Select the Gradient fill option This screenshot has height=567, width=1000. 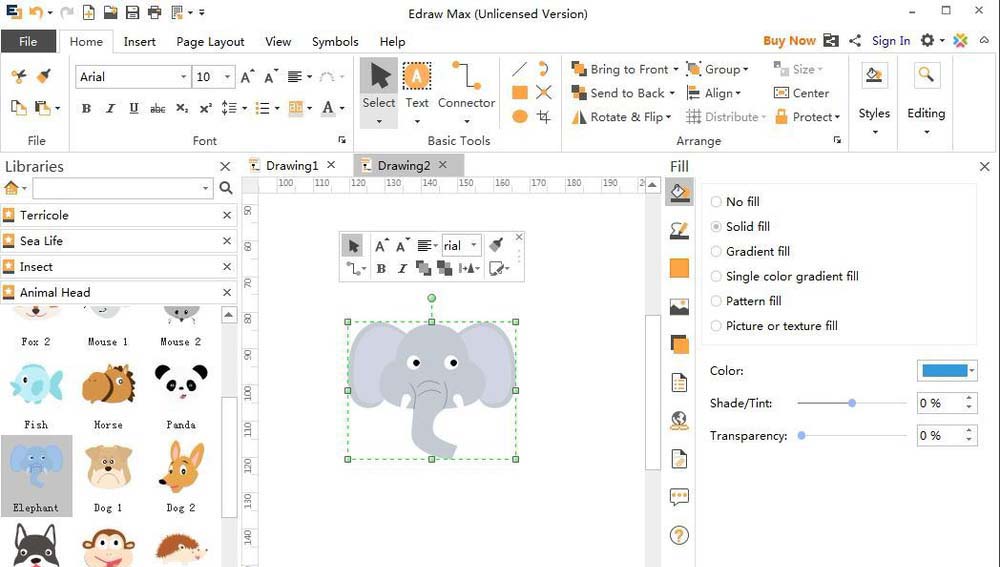click(x=750, y=251)
